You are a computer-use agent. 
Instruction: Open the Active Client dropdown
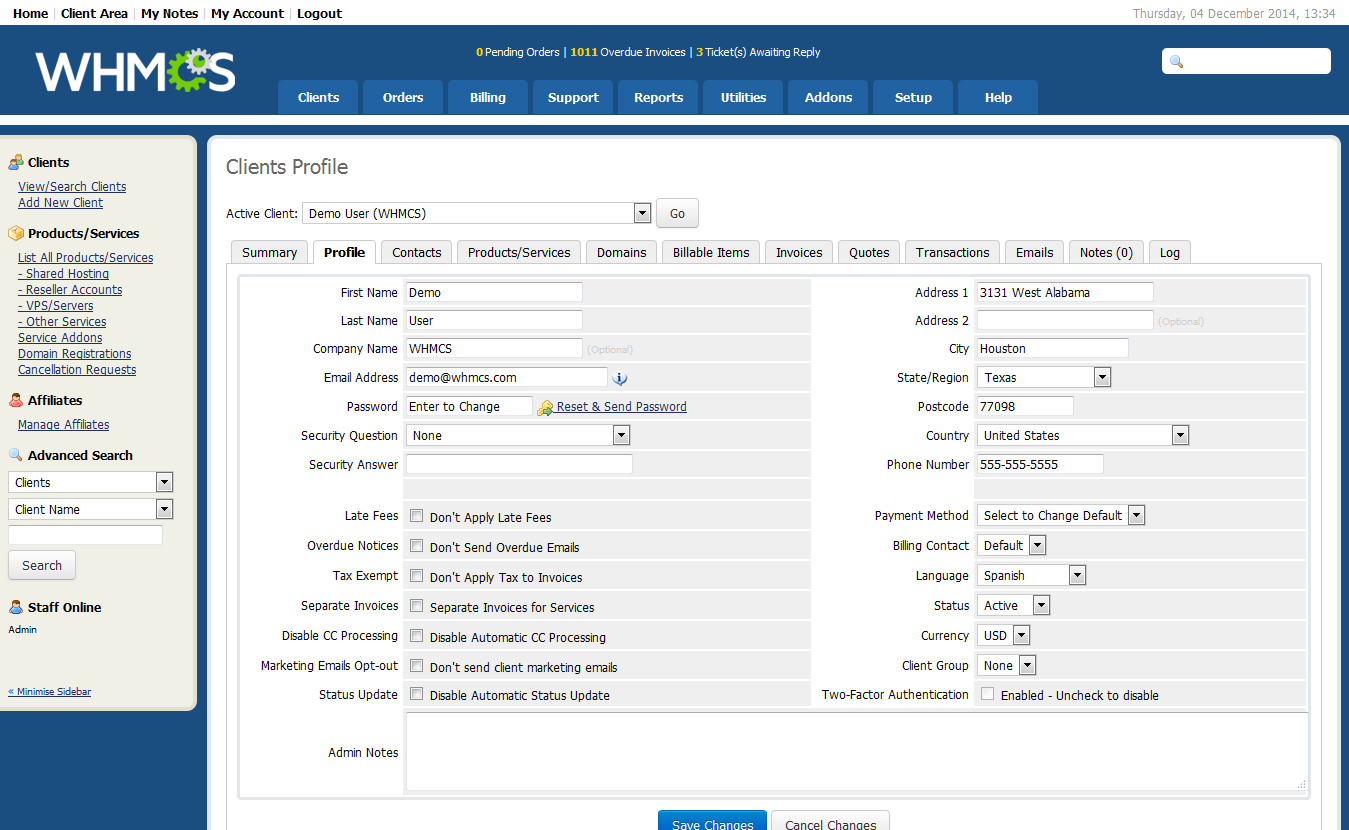477,213
